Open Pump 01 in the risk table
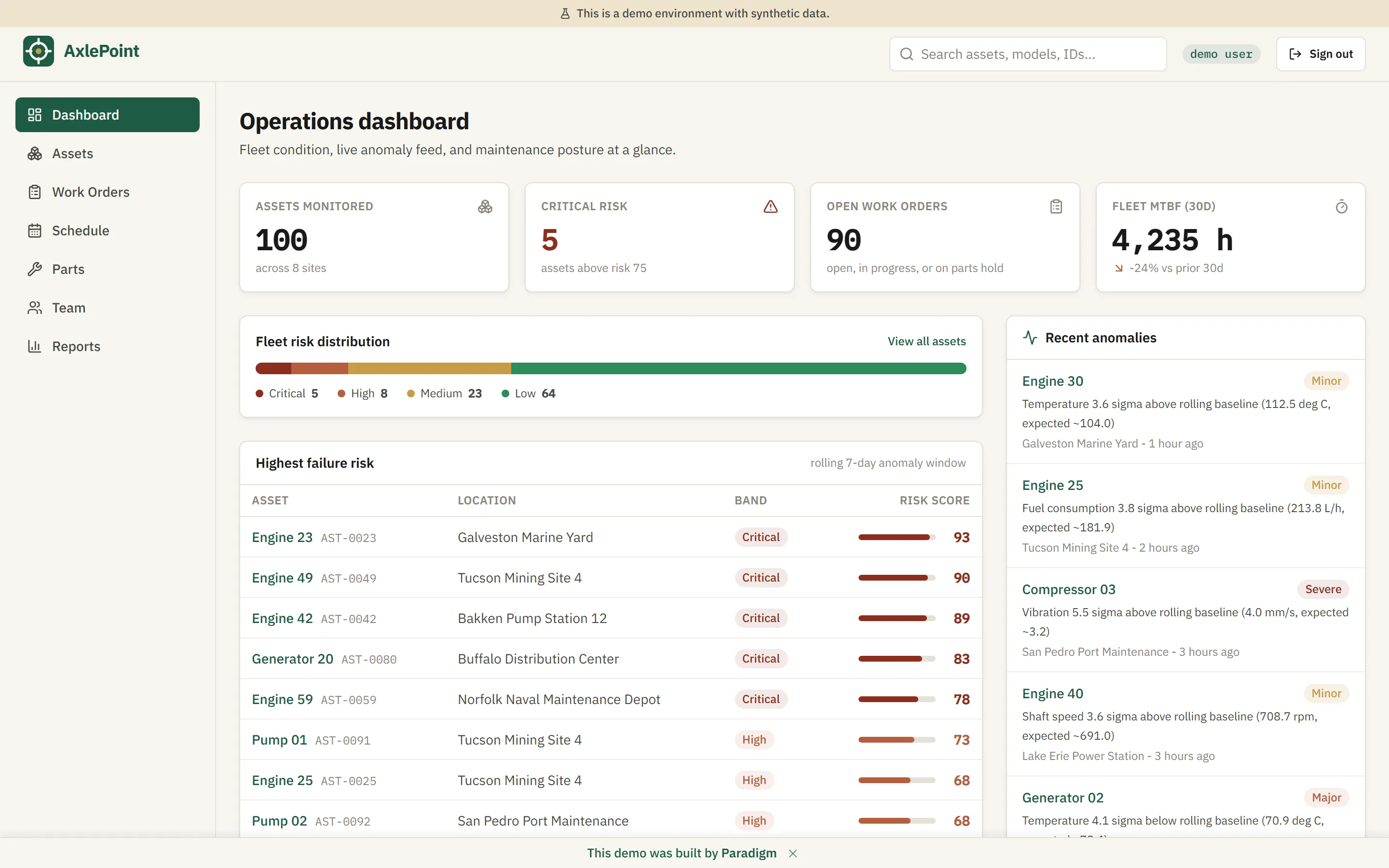The height and width of the screenshot is (868, 1389). point(279,739)
